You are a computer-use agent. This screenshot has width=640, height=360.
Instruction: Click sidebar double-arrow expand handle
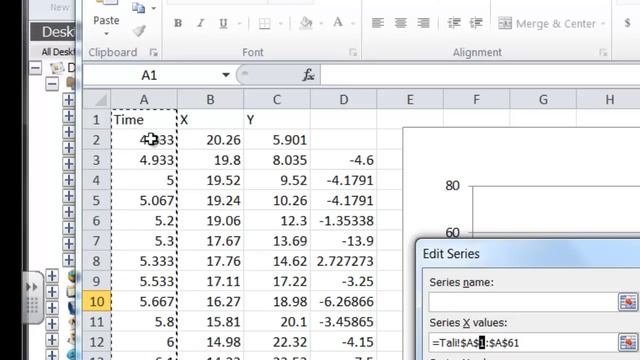tap(31, 287)
